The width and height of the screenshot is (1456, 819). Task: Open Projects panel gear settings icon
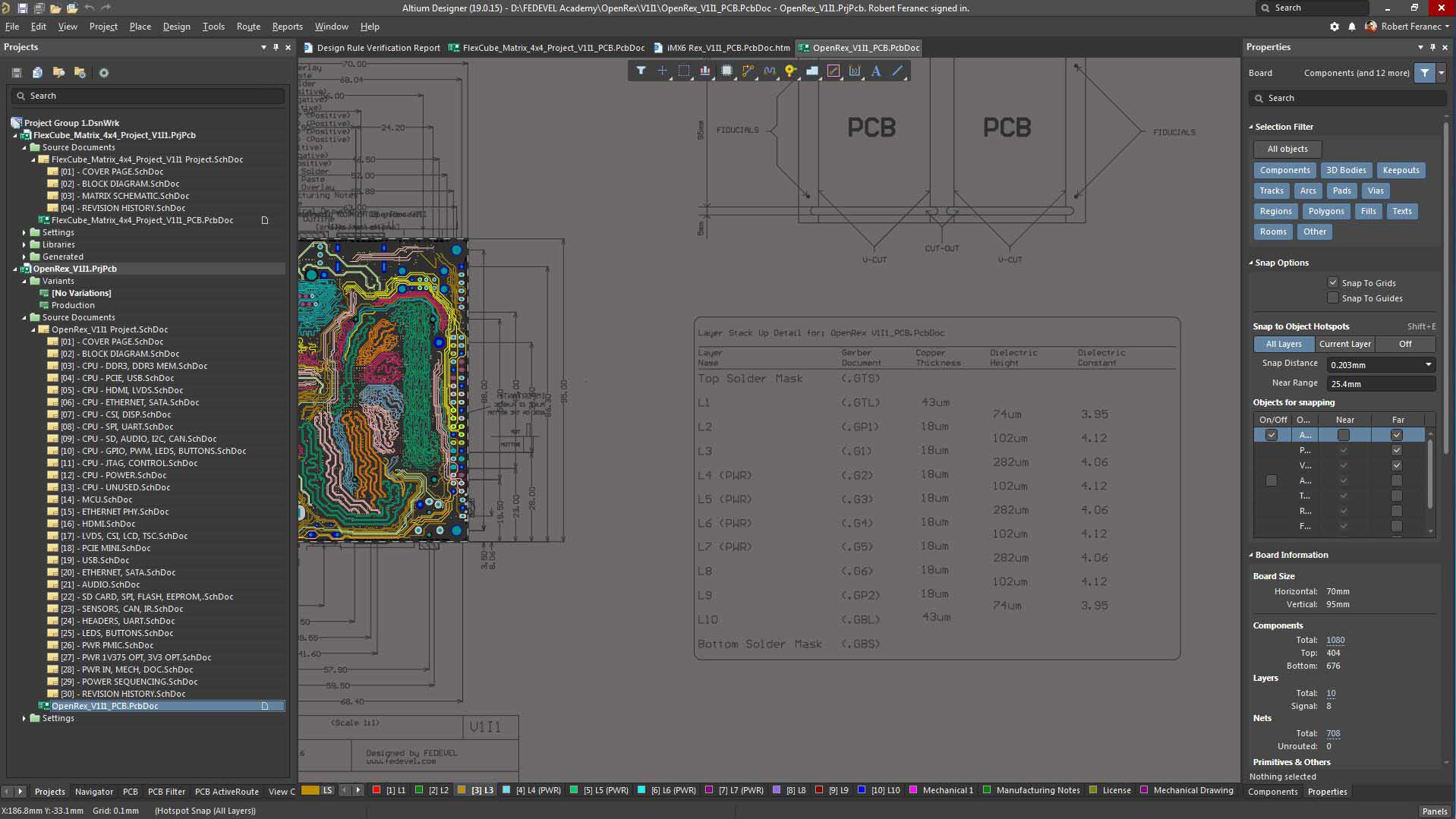pos(104,73)
